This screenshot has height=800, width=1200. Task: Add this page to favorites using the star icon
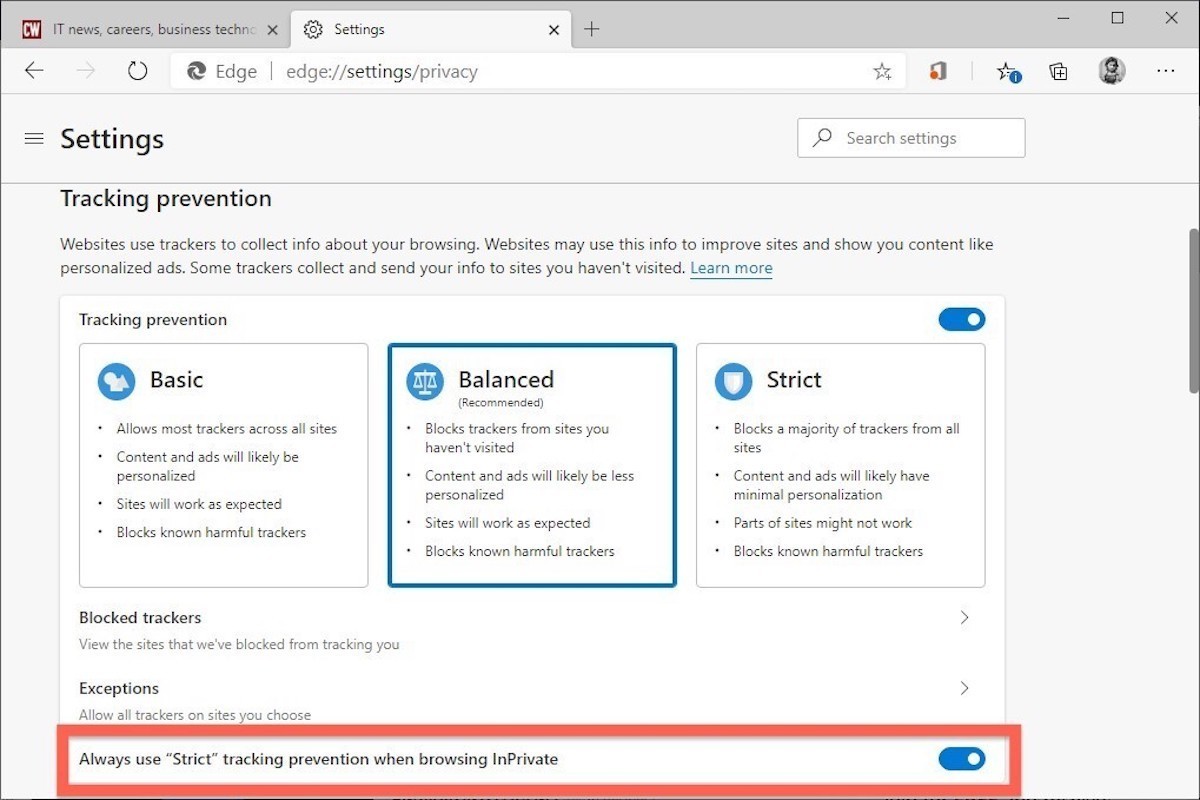tap(882, 71)
